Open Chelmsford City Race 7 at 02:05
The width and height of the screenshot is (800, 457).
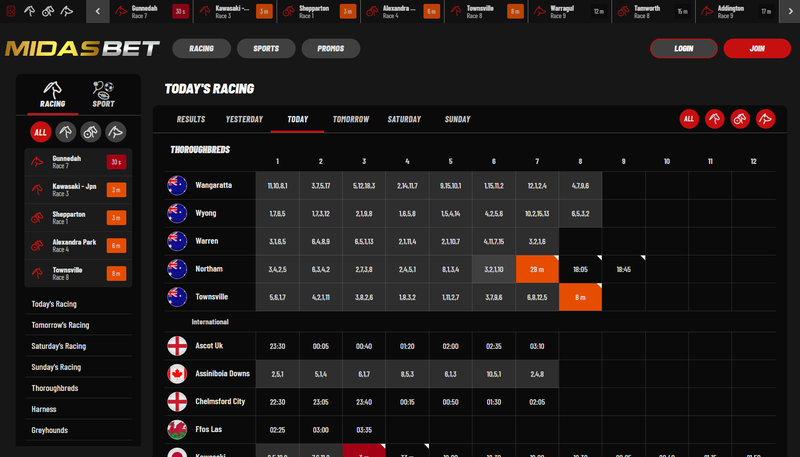537,402
